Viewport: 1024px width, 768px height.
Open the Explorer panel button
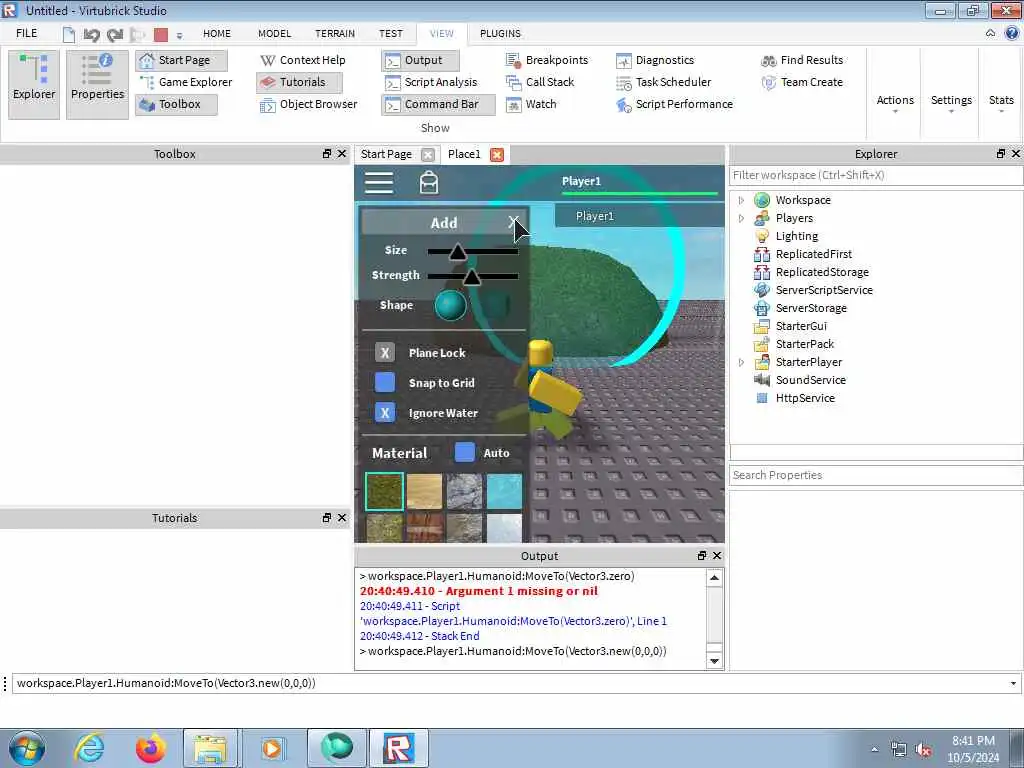point(34,84)
